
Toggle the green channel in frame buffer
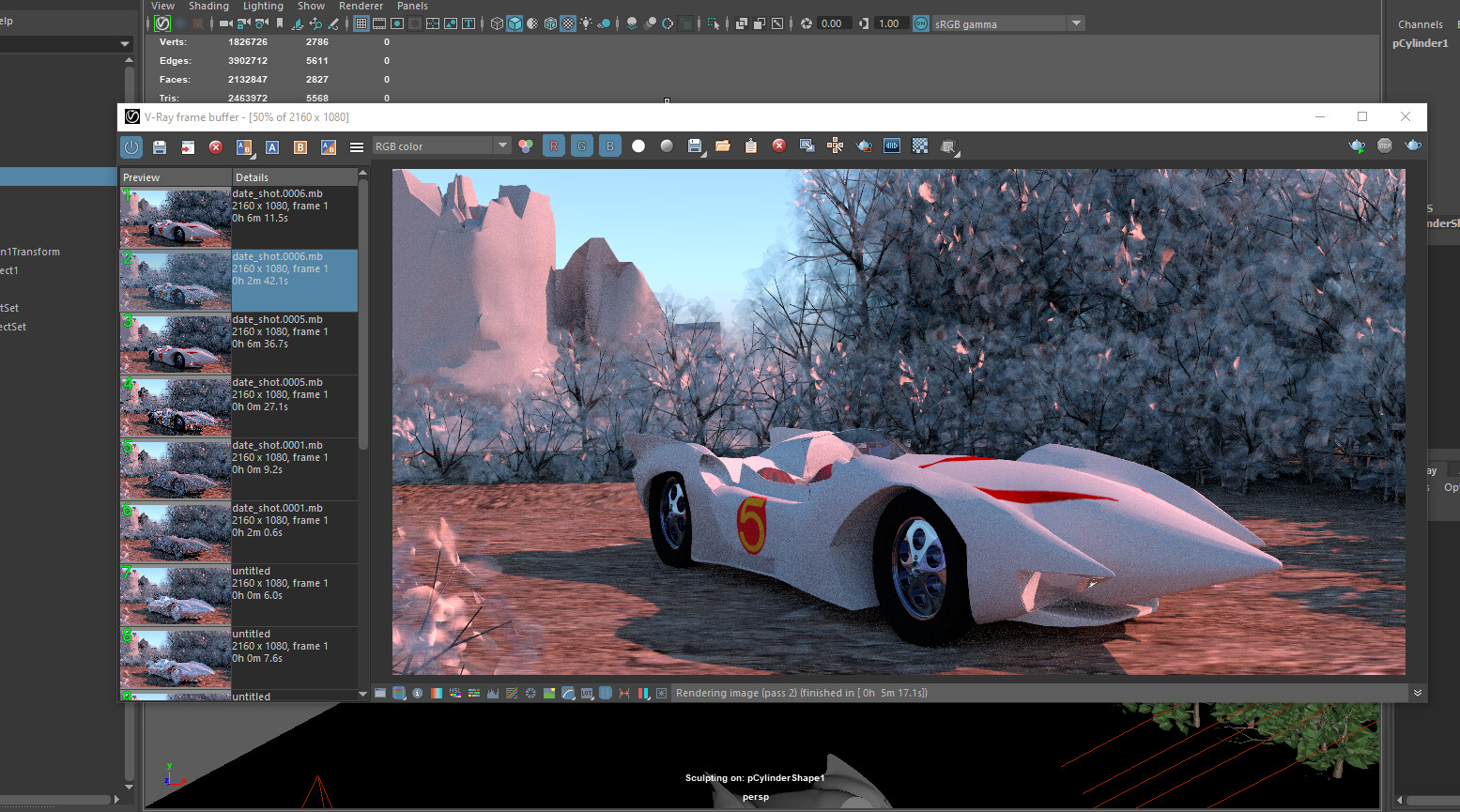pyautogui.click(x=582, y=146)
